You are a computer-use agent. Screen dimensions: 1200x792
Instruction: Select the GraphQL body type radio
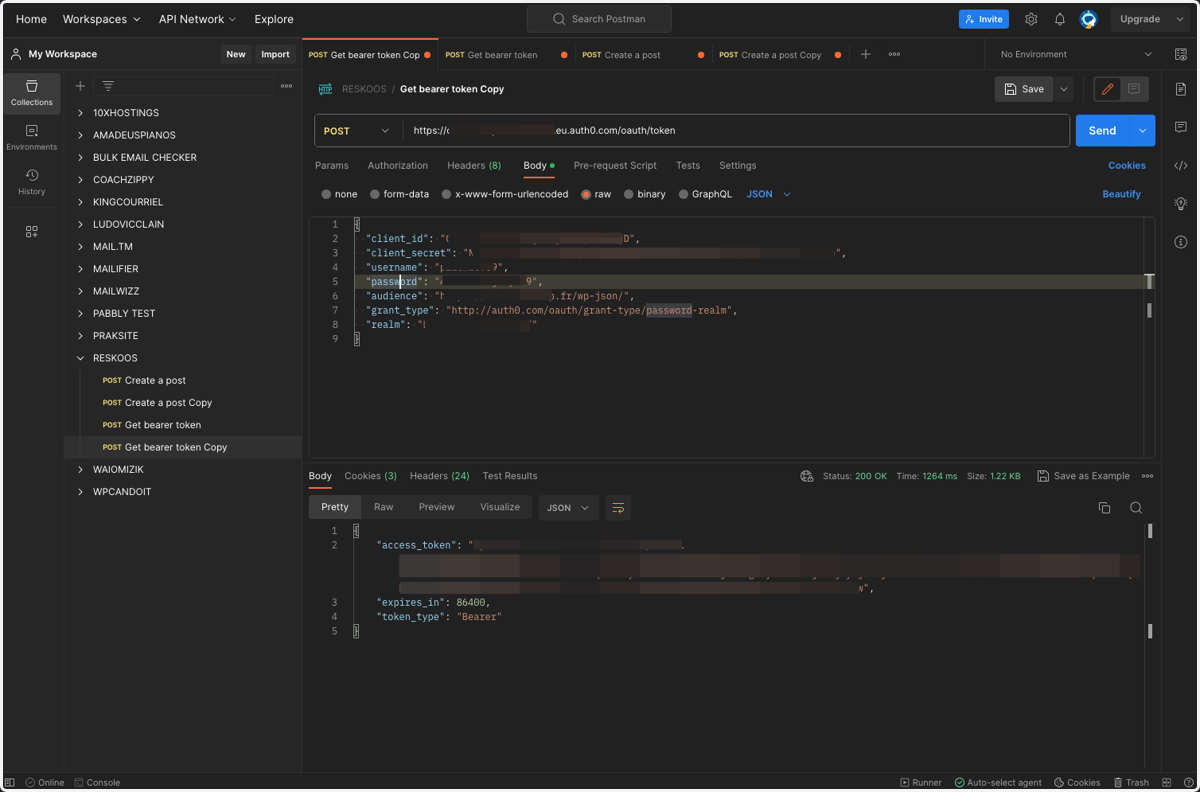(684, 195)
